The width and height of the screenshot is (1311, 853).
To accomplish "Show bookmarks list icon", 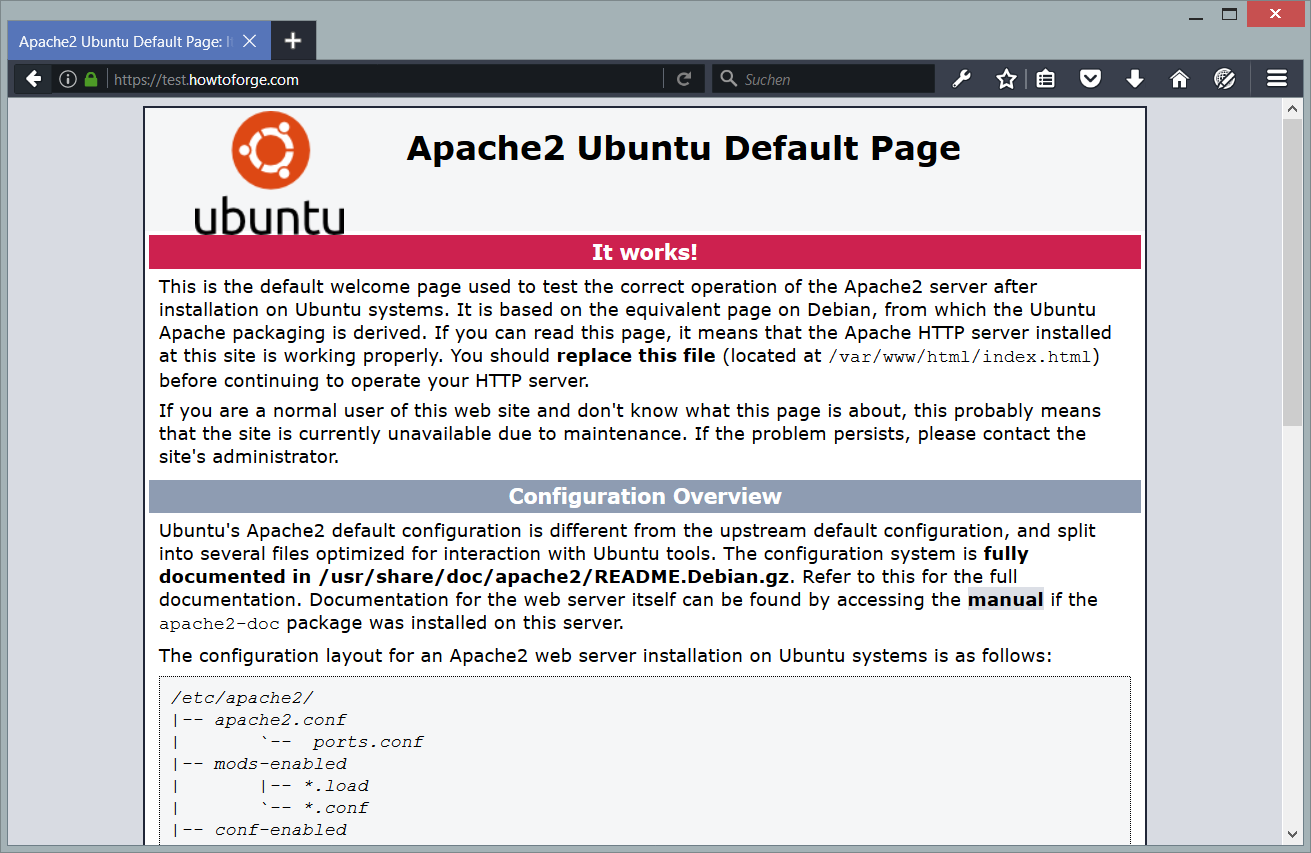I will pos(1046,79).
